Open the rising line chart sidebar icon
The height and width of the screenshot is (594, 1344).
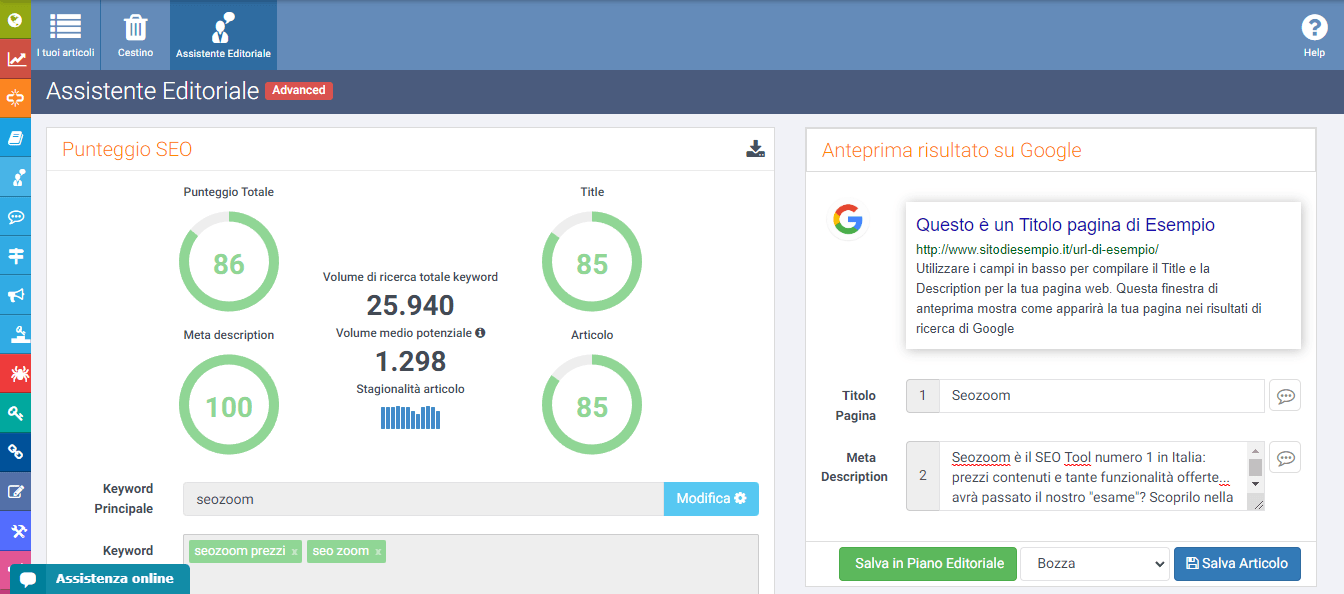(16, 59)
